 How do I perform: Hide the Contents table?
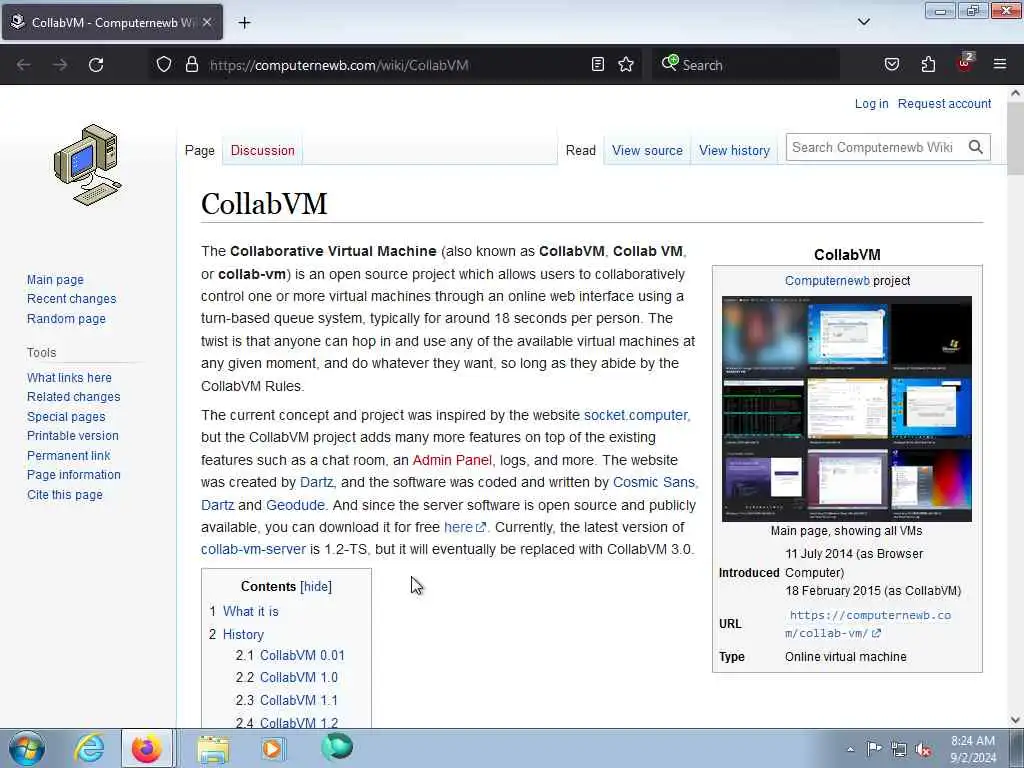(x=316, y=586)
